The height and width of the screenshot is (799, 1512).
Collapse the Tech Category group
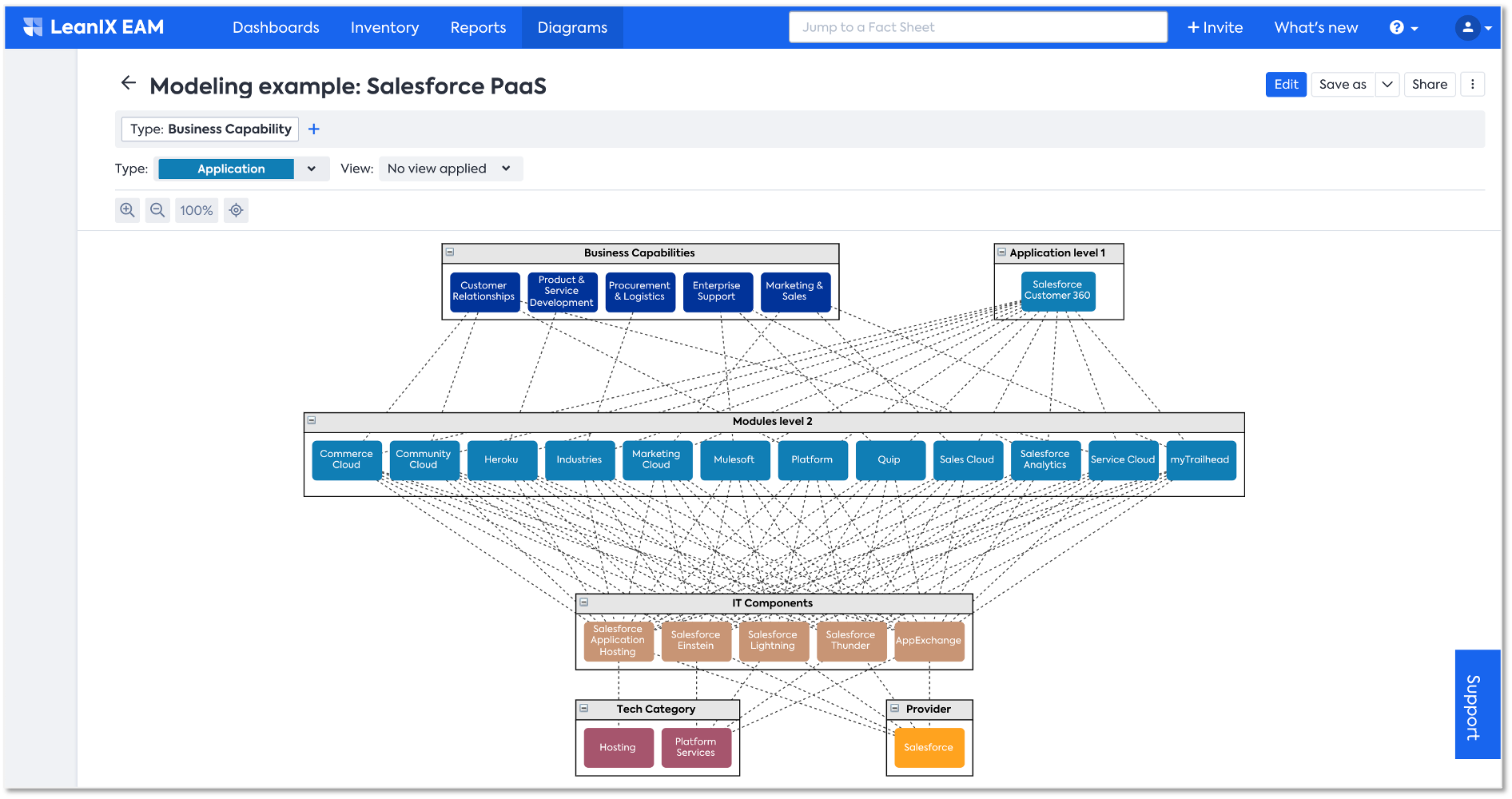pos(584,708)
